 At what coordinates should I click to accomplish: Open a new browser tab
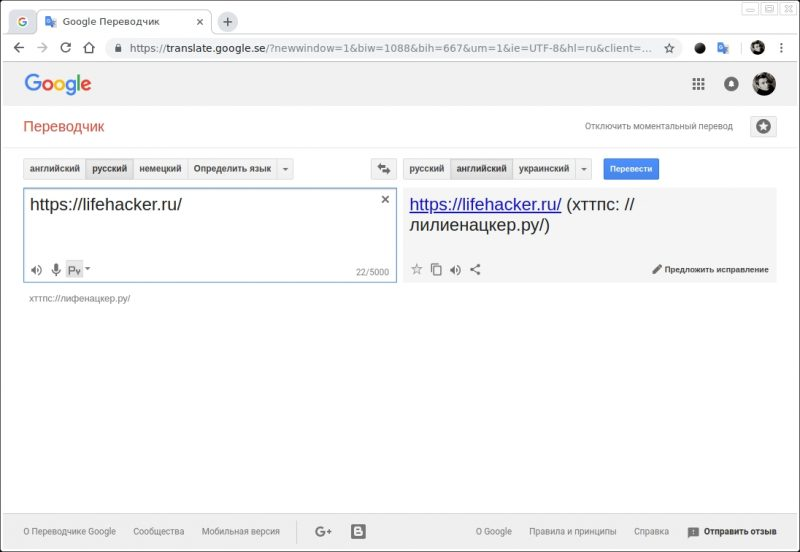tap(227, 22)
